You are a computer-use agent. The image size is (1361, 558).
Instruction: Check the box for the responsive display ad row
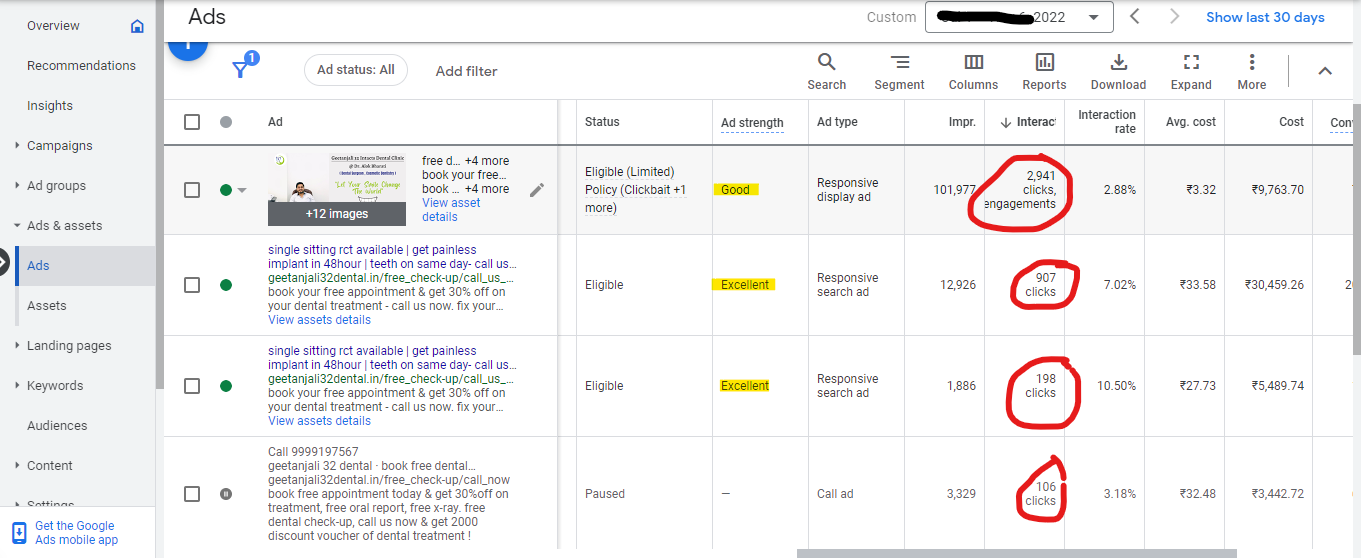192,190
